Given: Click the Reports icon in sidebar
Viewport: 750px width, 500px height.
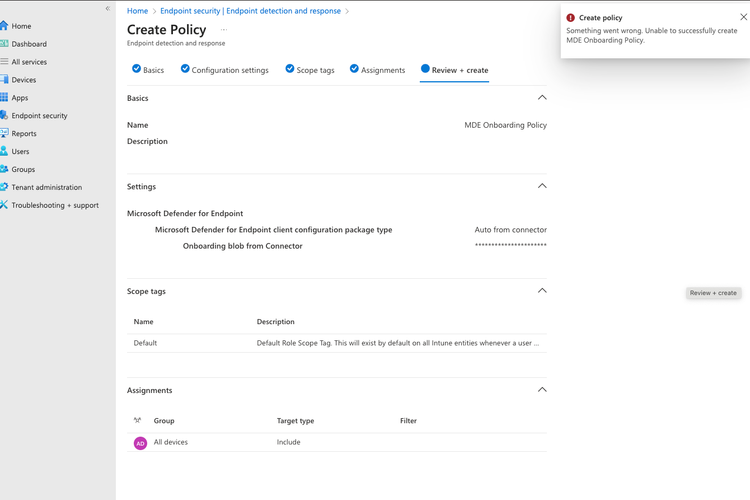Looking at the screenshot, I should [x=4, y=133].
